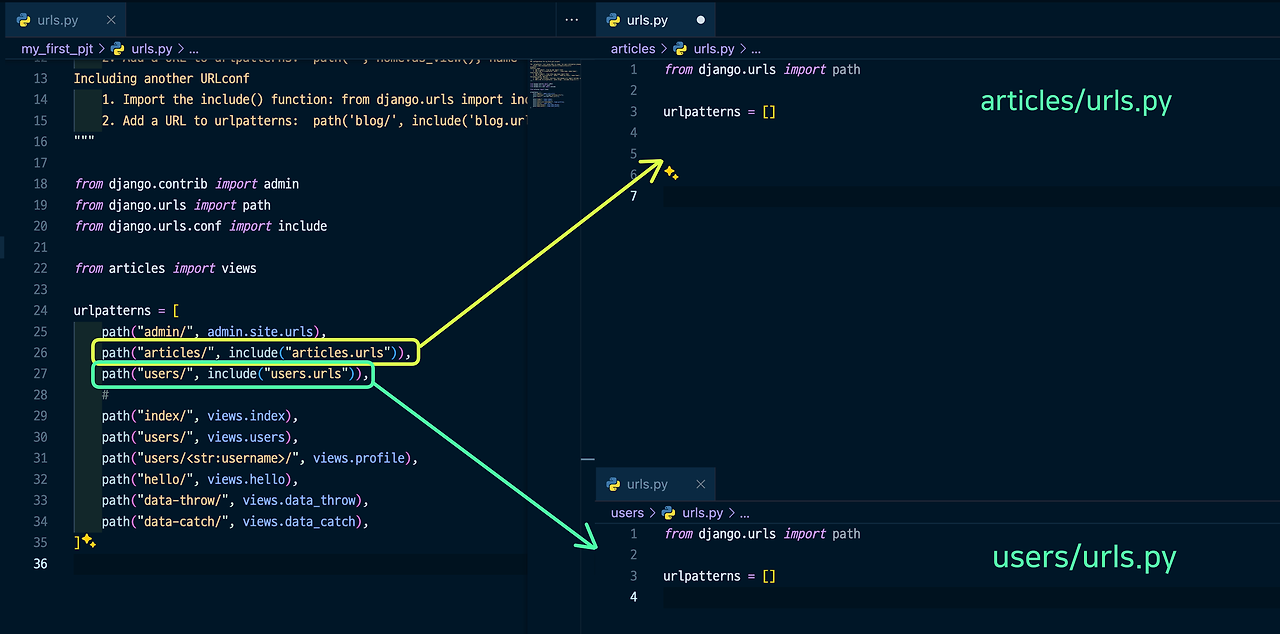
Task: Open the ellipsis breadcrumb after articles urls.py
Action: (x=756, y=48)
